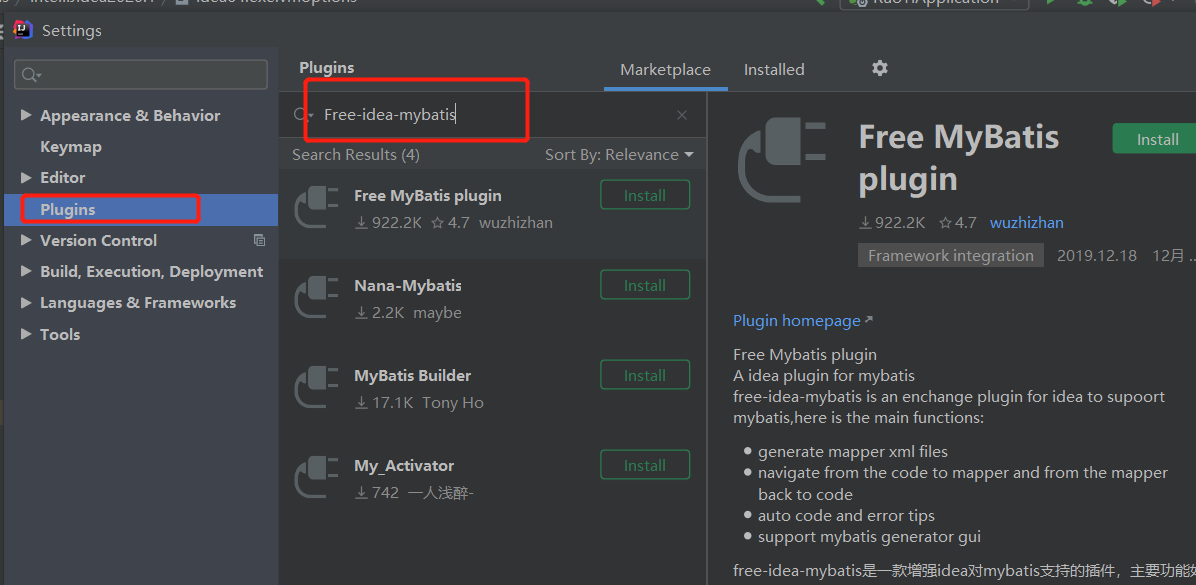Viewport: 1196px width, 585px height.
Task: Expand Build, Execution, Deployment section
Action: coord(26,272)
